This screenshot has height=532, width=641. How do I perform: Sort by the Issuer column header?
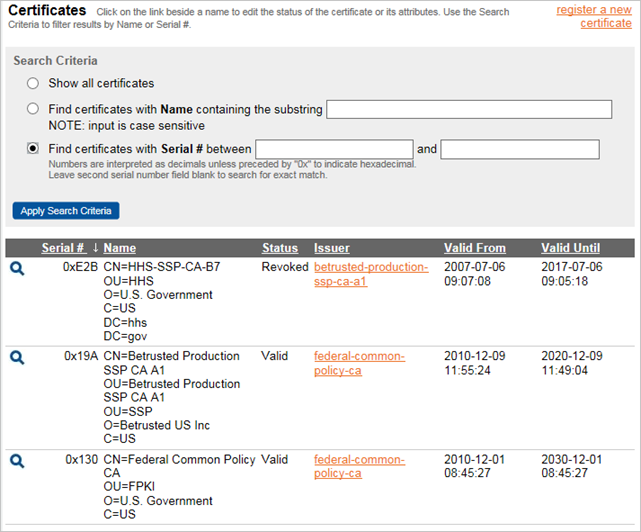[x=331, y=248]
